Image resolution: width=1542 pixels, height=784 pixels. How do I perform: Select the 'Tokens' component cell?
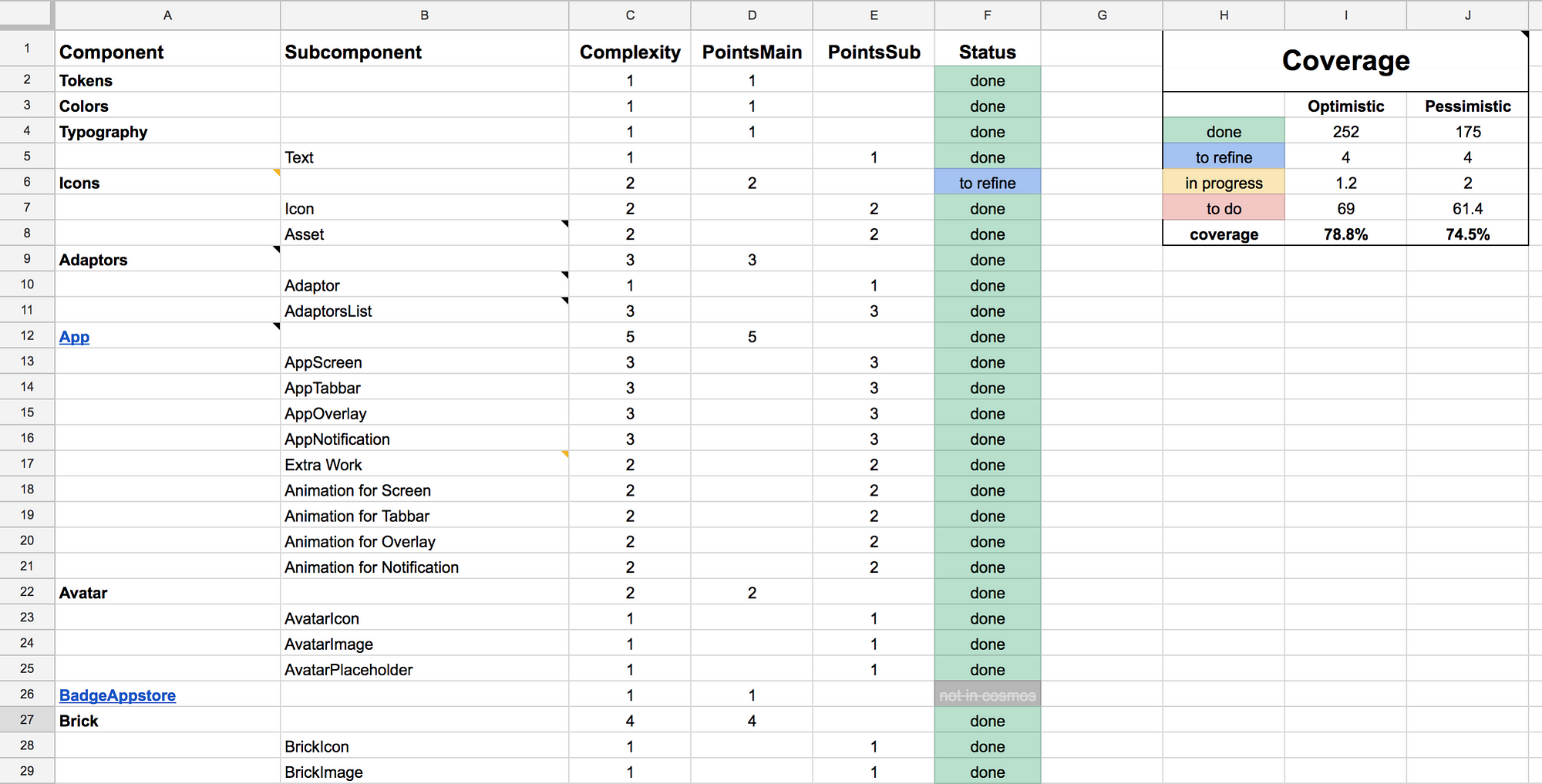[168, 79]
